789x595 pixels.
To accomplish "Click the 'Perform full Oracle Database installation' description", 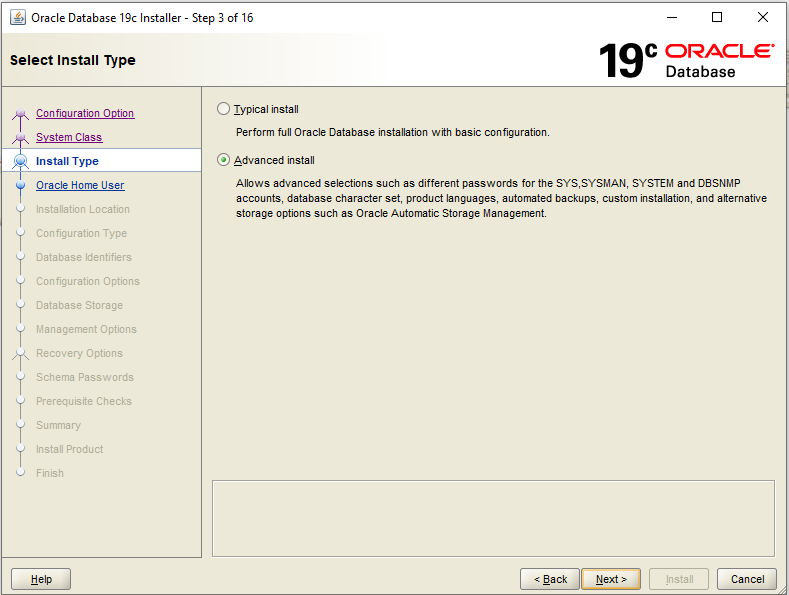I will (x=392, y=132).
